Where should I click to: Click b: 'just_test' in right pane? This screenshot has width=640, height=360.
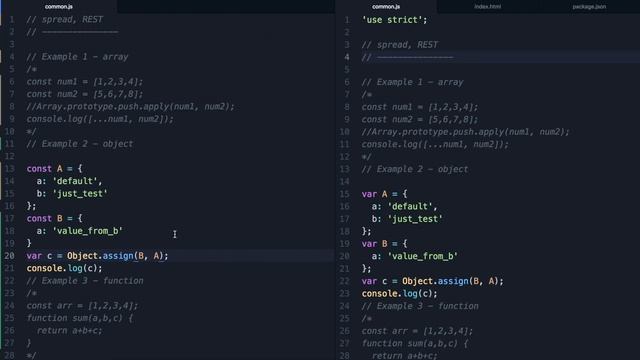407,219
